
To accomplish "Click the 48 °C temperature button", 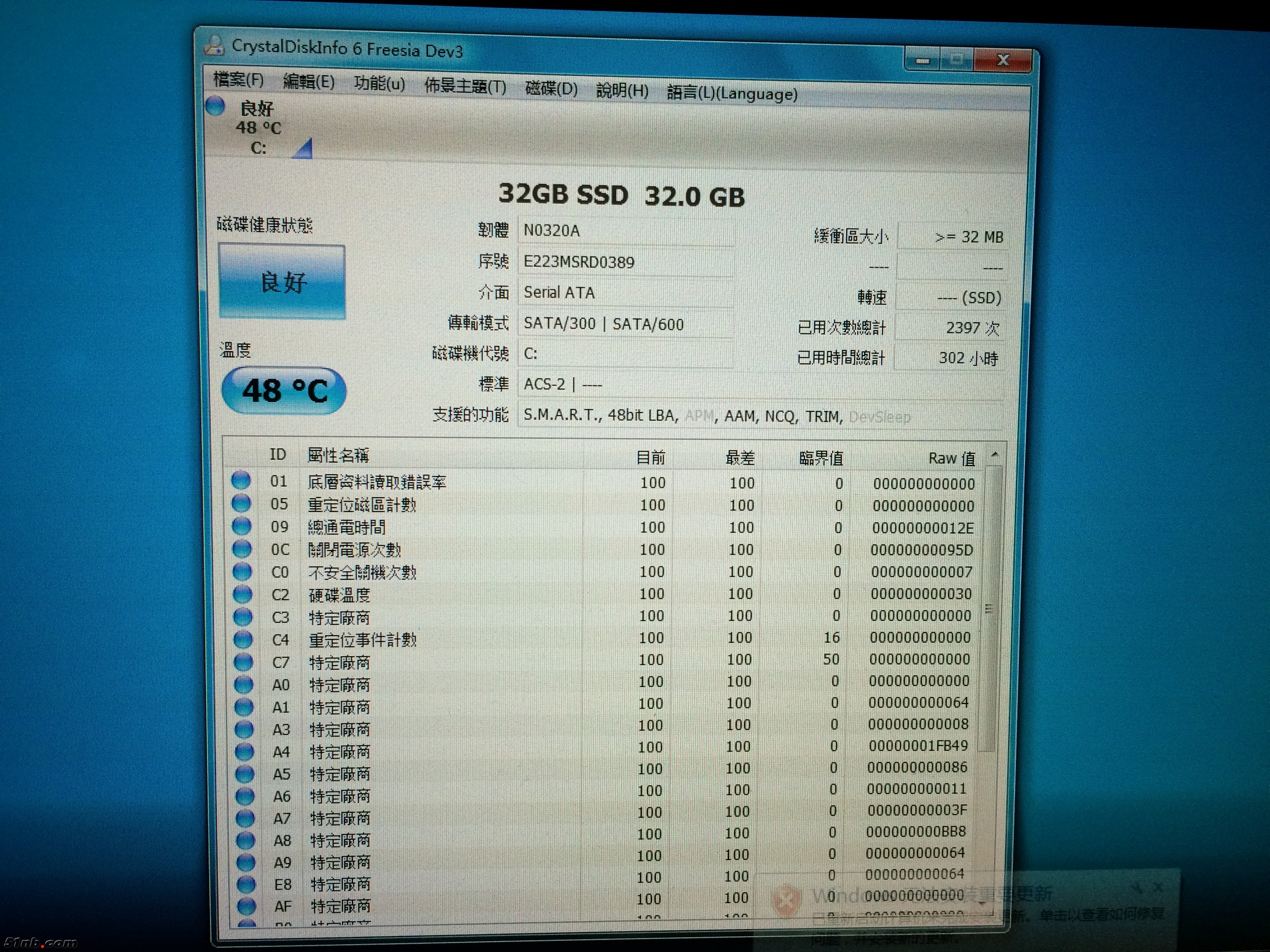I will pos(284,391).
